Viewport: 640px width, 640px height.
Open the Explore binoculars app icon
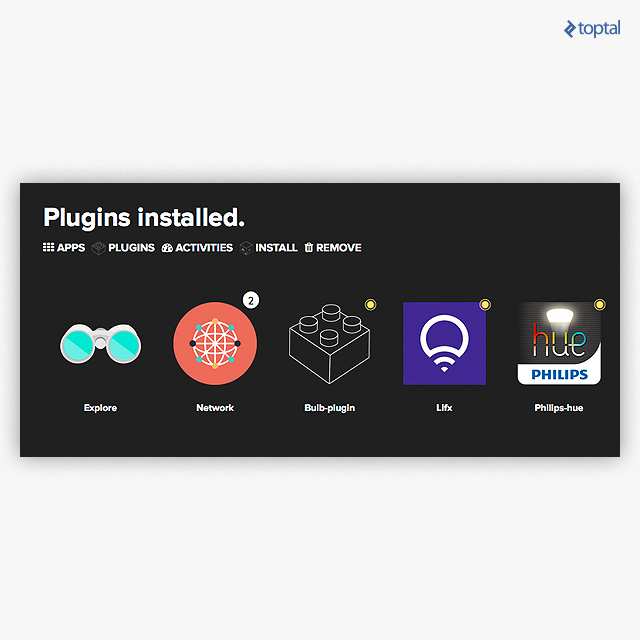(100, 343)
